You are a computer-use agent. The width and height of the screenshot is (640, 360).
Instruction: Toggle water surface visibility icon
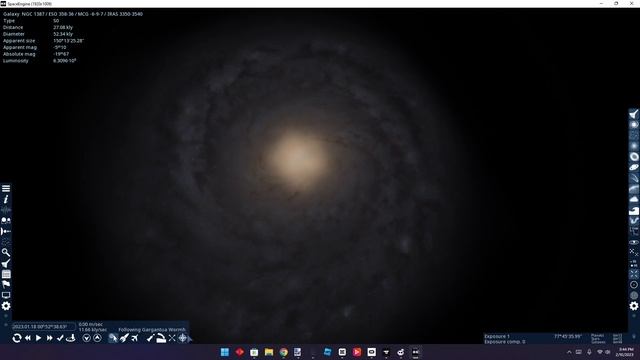[x=633, y=210]
